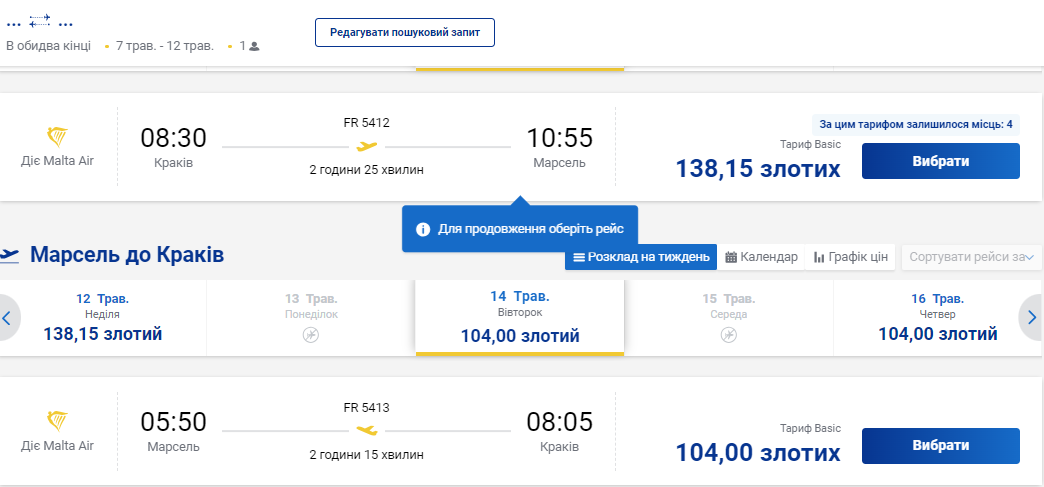Click the info icon in the blue tooltip
1044x487 pixels.
(423, 229)
